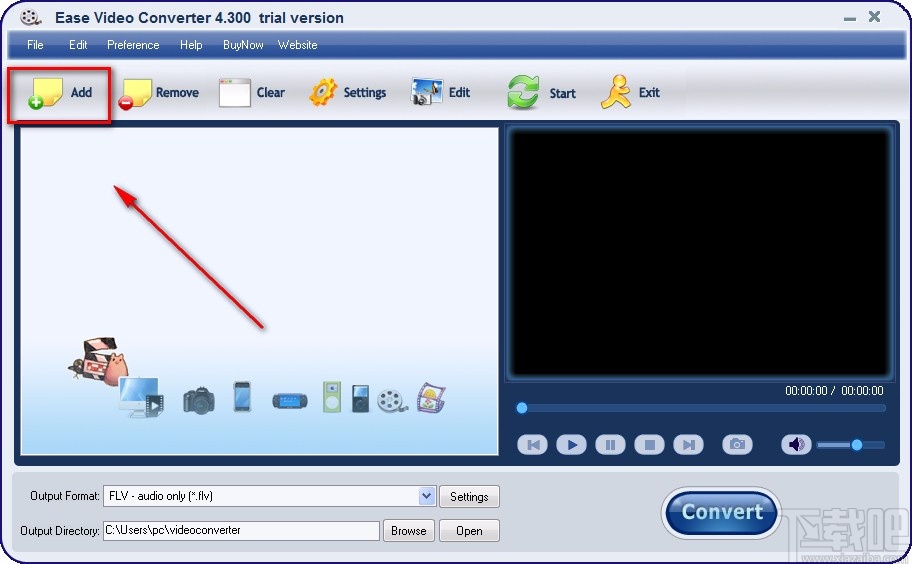This screenshot has height=564, width=912.
Task: Click the film reel icon
Action: point(391,401)
